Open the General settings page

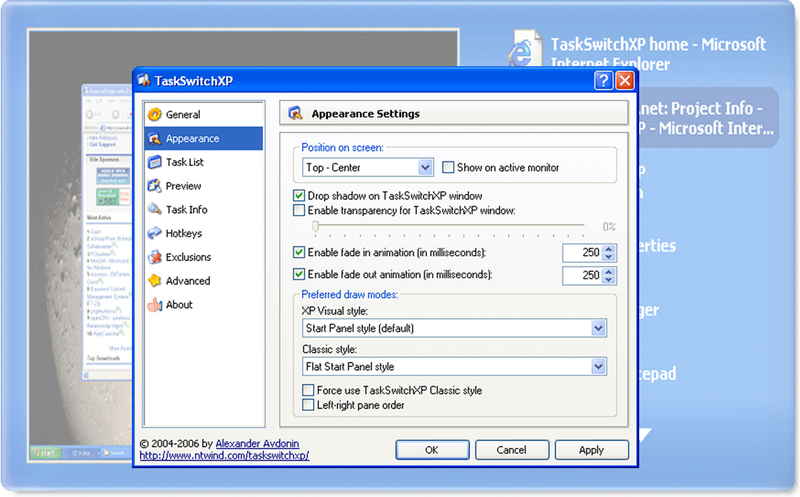[x=183, y=114]
